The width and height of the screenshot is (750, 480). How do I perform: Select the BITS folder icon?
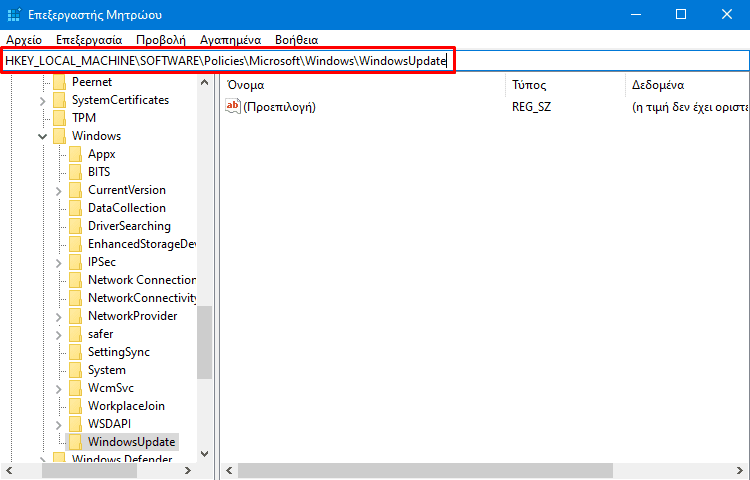[x=75, y=172]
